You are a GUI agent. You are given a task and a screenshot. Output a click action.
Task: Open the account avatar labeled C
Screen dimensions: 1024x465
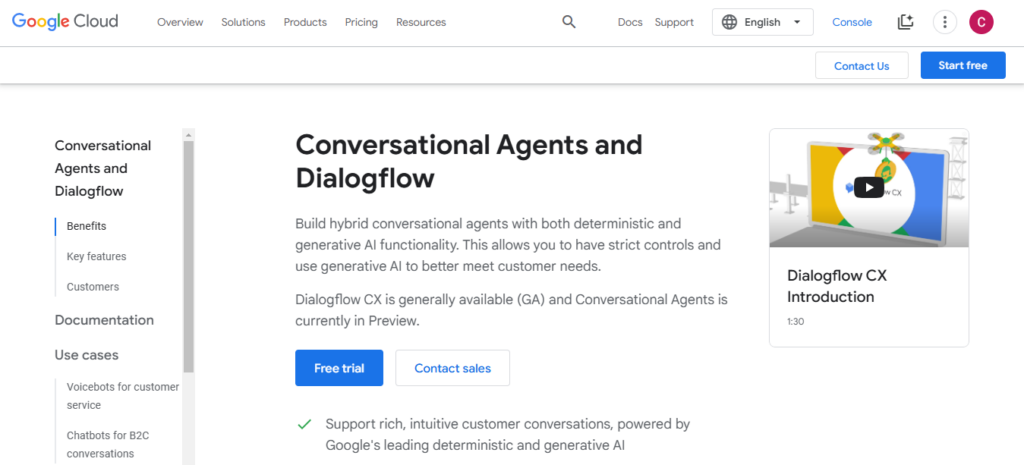pos(981,22)
